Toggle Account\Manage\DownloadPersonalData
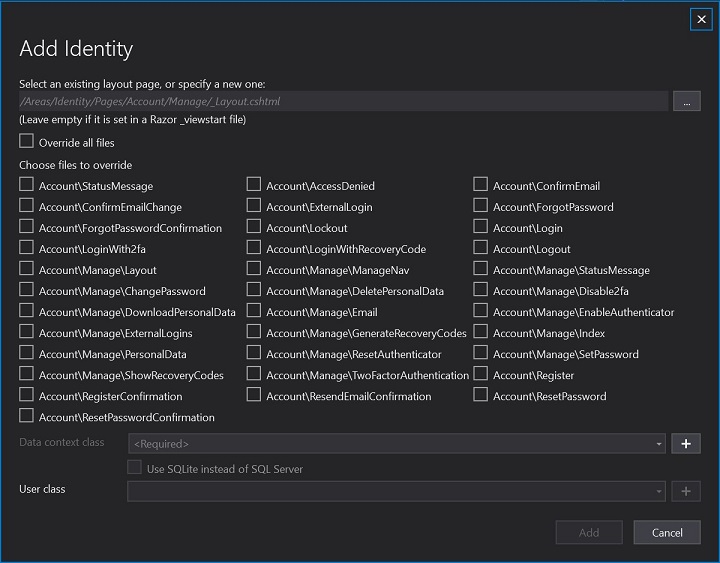 [x=27, y=310]
